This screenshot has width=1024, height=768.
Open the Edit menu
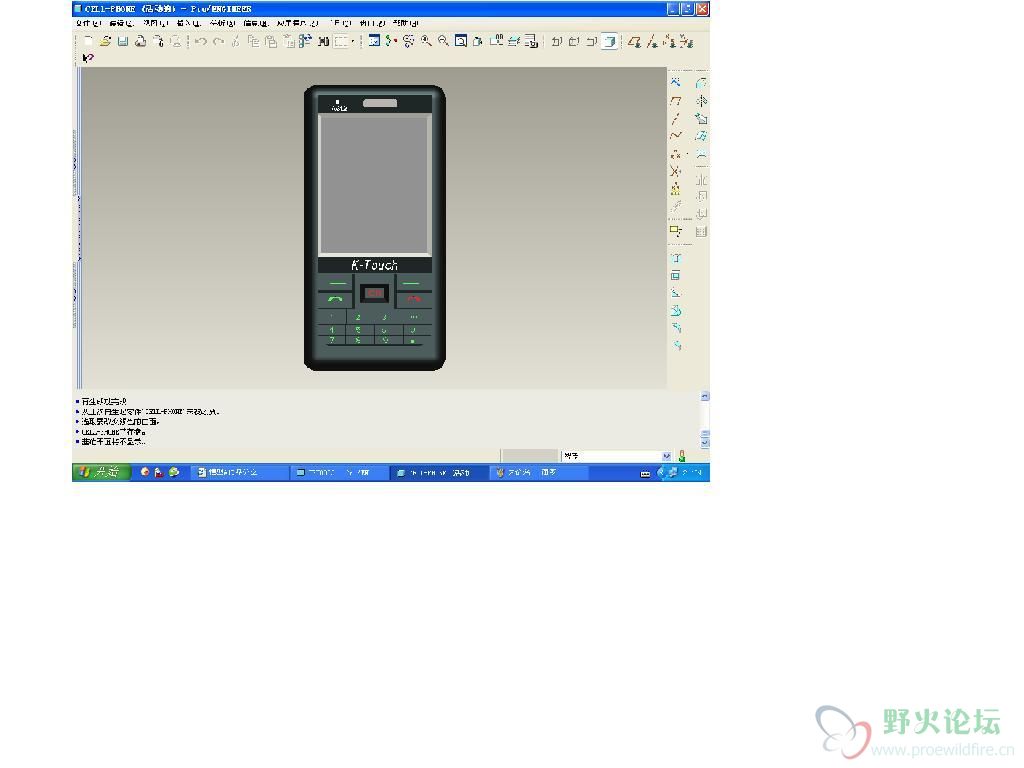121,23
